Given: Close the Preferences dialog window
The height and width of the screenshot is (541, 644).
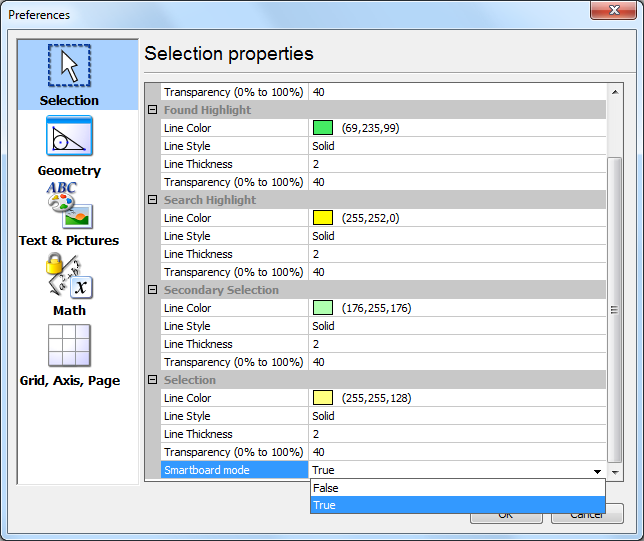Looking at the screenshot, I should pyautogui.click(x=616, y=14).
